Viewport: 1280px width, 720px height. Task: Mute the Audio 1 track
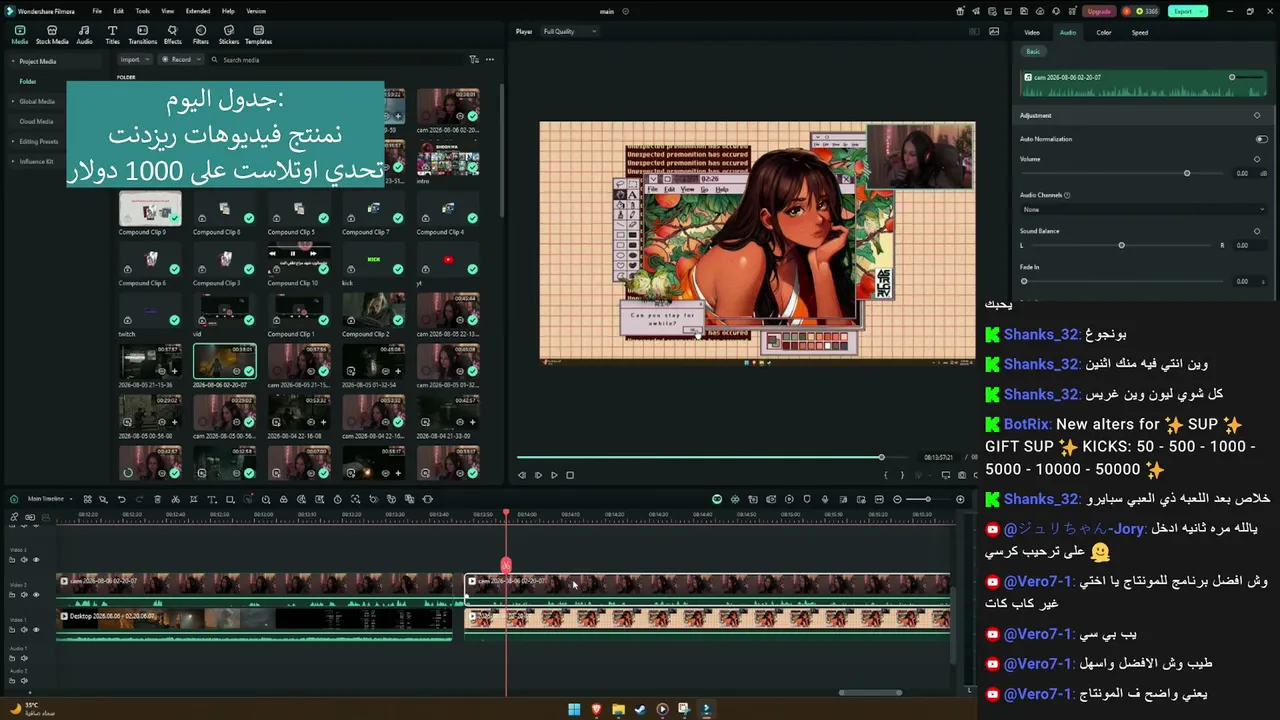(x=24, y=658)
